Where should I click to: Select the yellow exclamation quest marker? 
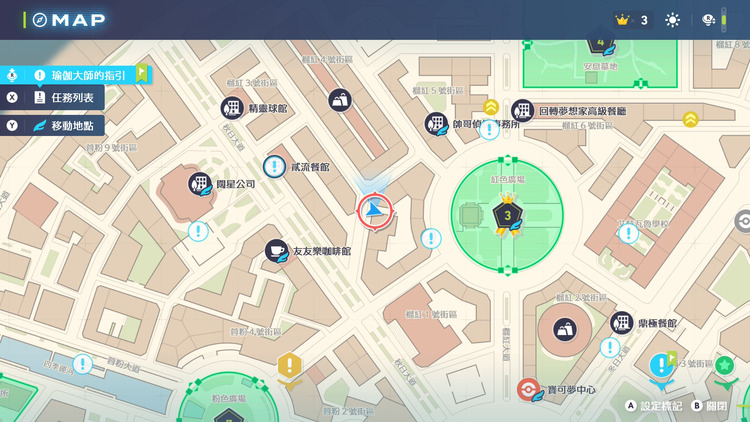coord(290,365)
